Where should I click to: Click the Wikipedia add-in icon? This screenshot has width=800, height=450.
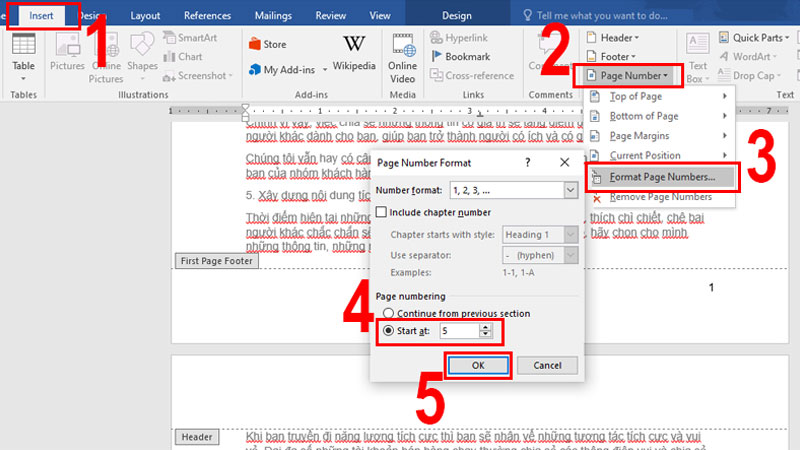tap(354, 52)
